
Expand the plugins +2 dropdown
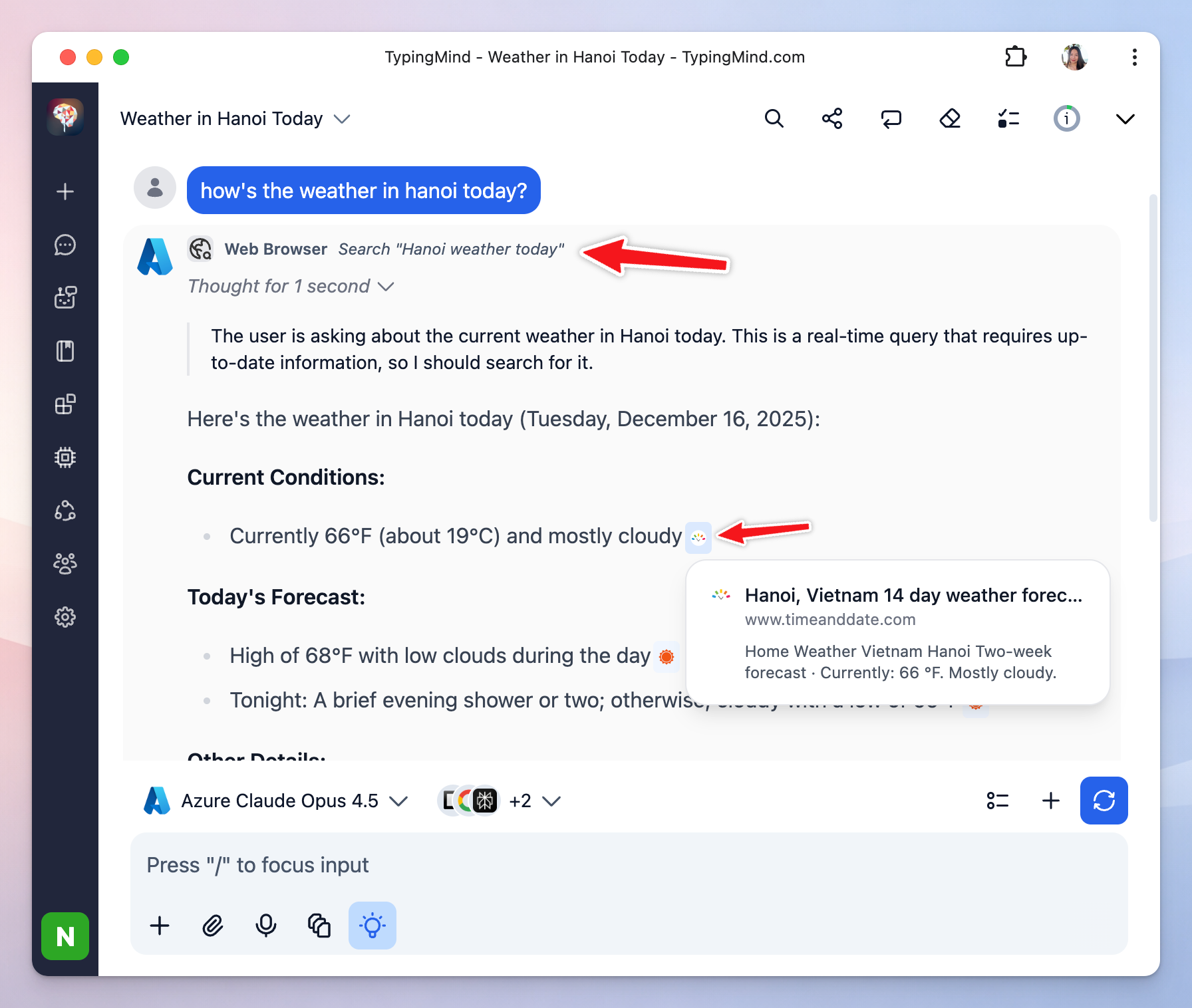tap(535, 801)
